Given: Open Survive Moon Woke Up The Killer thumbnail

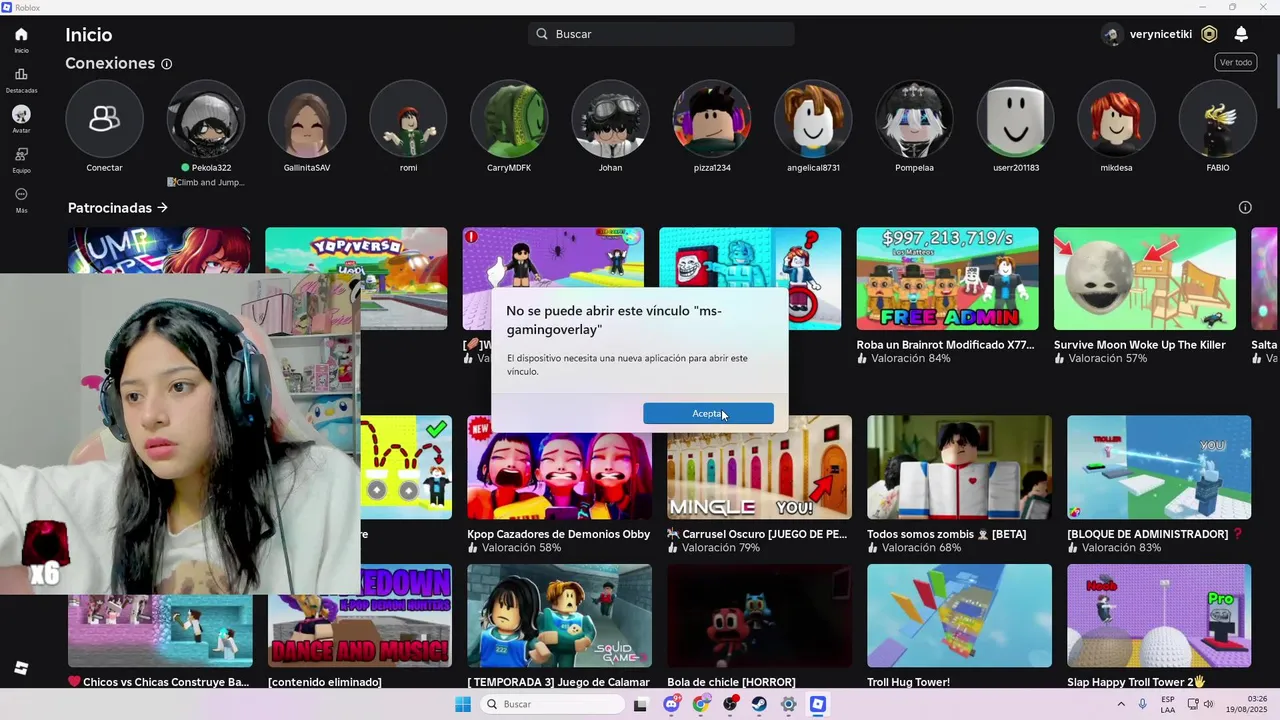Looking at the screenshot, I should tap(1145, 279).
